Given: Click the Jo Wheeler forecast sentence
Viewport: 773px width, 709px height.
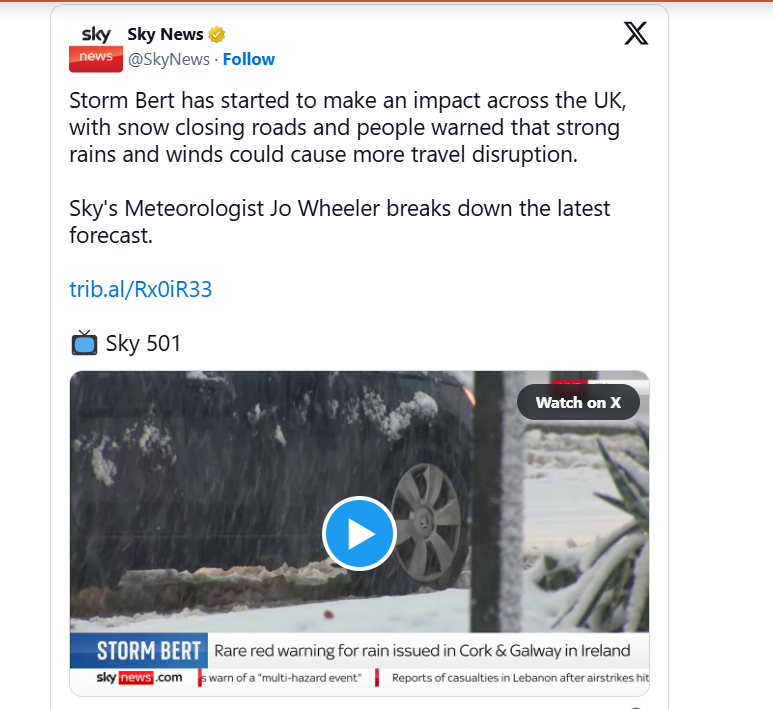Looking at the screenshot, I should coord(340,222).
